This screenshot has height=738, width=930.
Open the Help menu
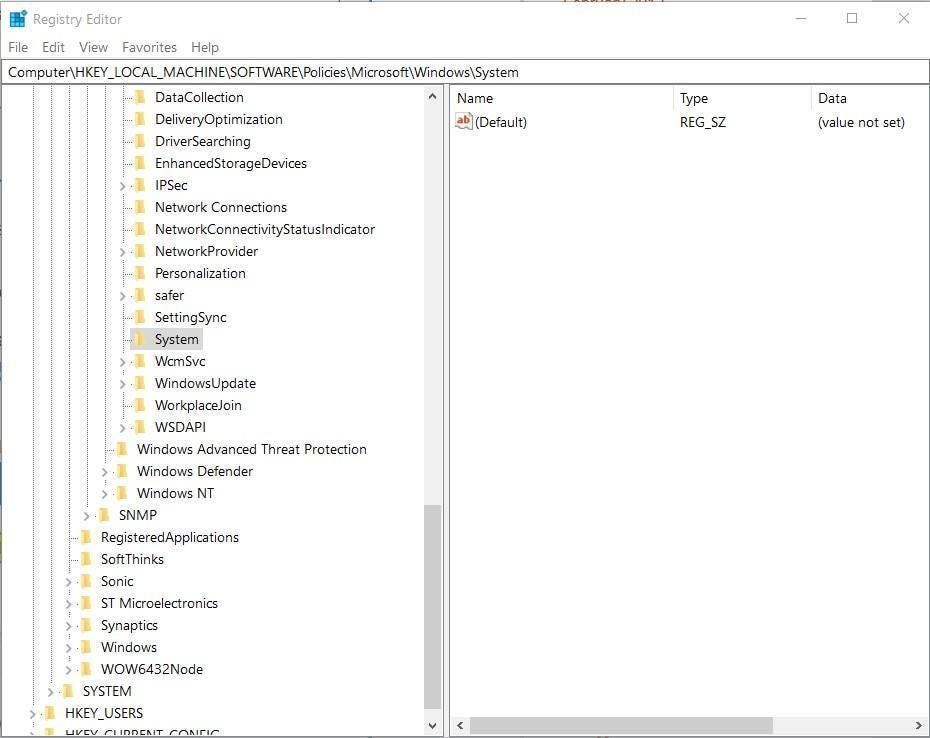[205, 47]
